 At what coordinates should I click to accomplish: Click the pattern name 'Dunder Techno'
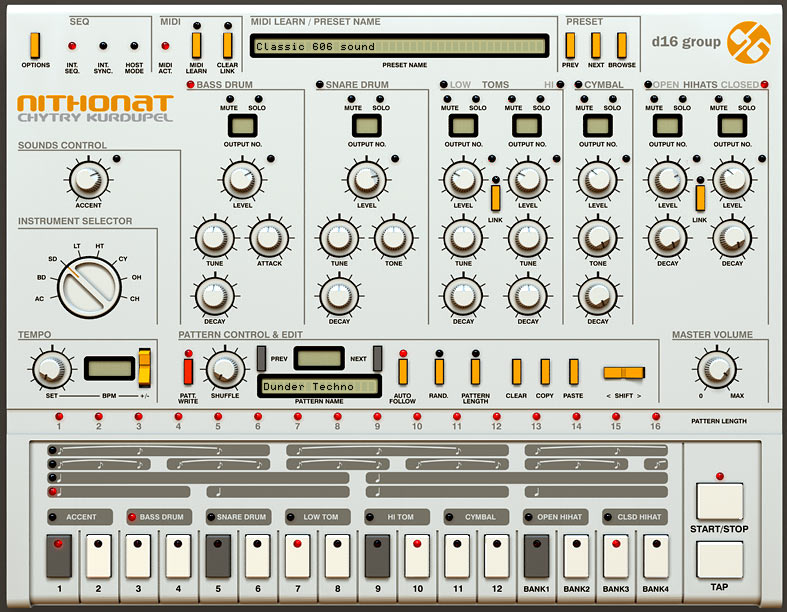(x=319, y=387)
